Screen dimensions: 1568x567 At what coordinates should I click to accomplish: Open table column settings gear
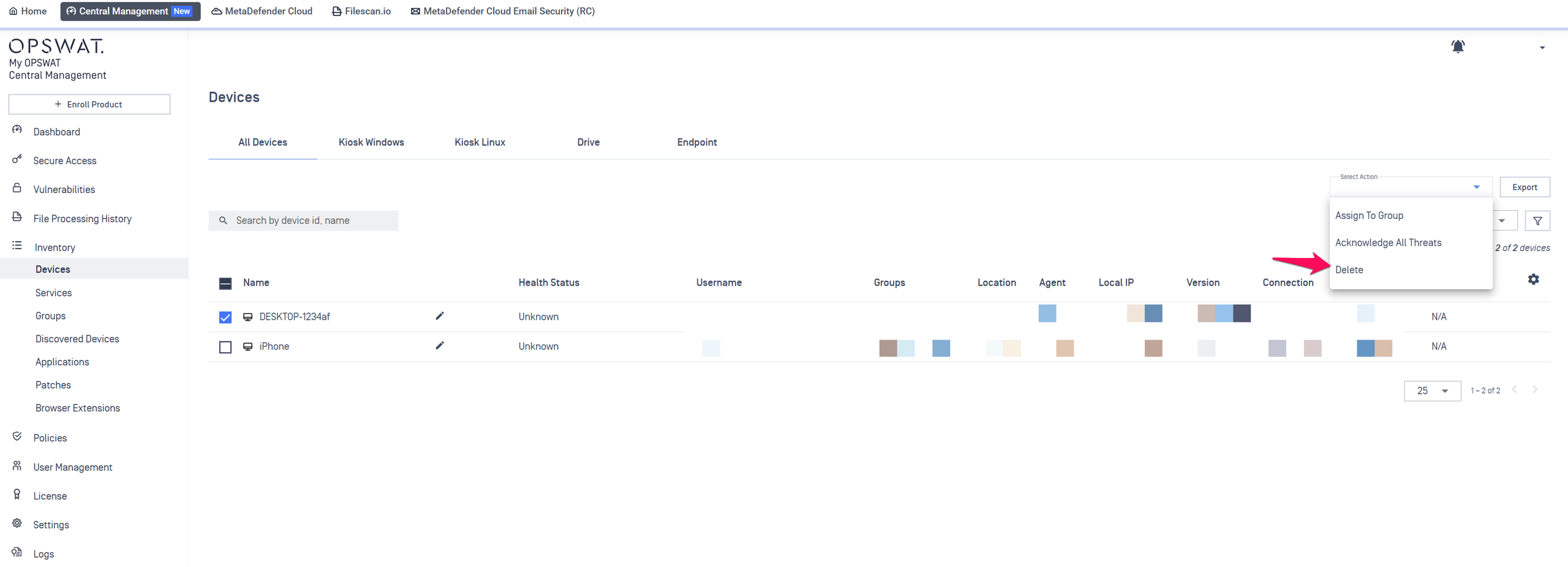[1533, 280]
